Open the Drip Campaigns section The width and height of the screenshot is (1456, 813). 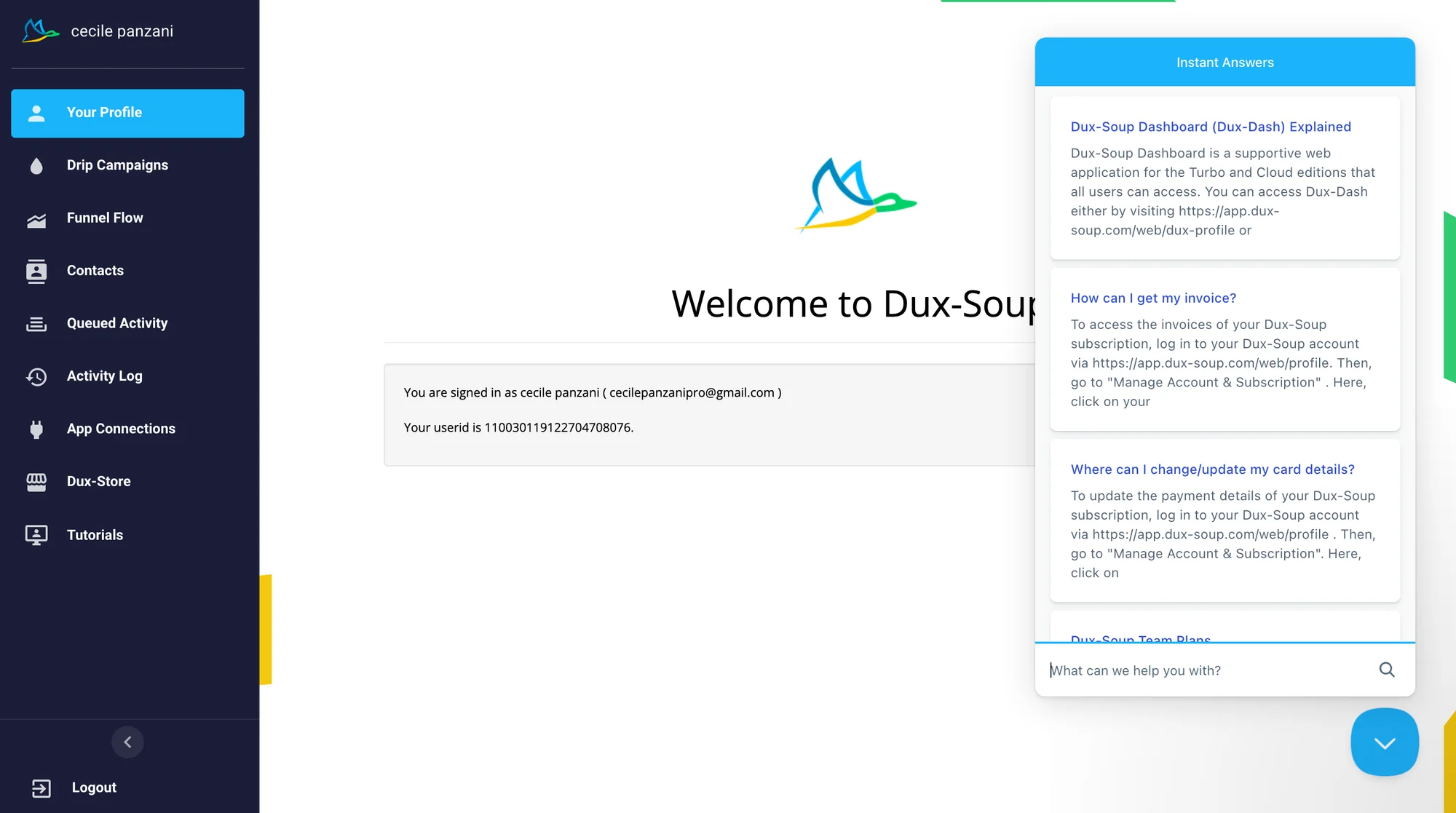[x=117, y=165]
